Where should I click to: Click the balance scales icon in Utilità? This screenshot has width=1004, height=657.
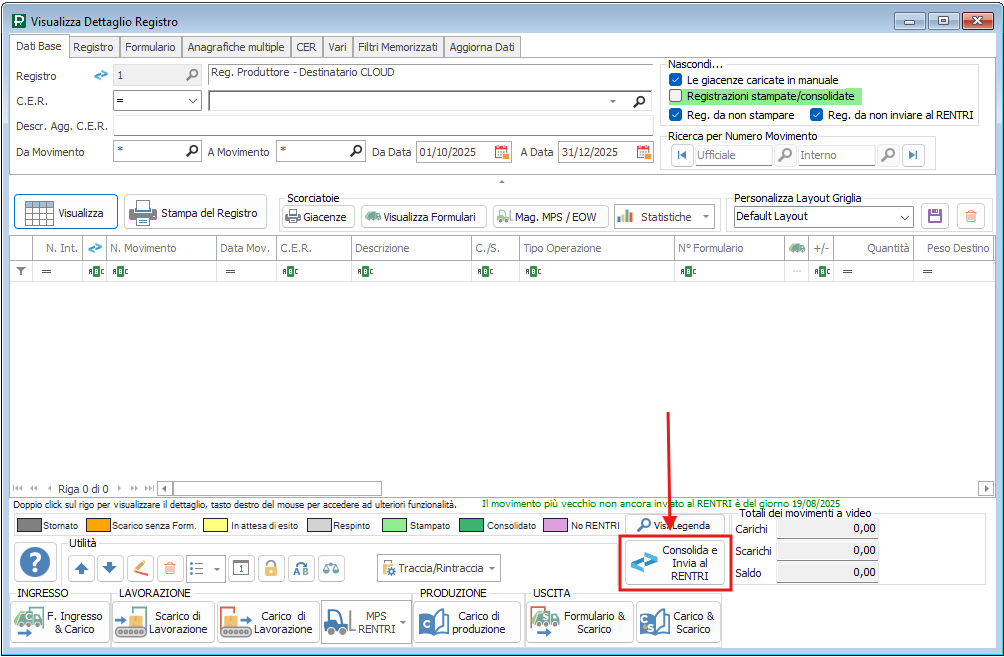click(x=331, y=568)
